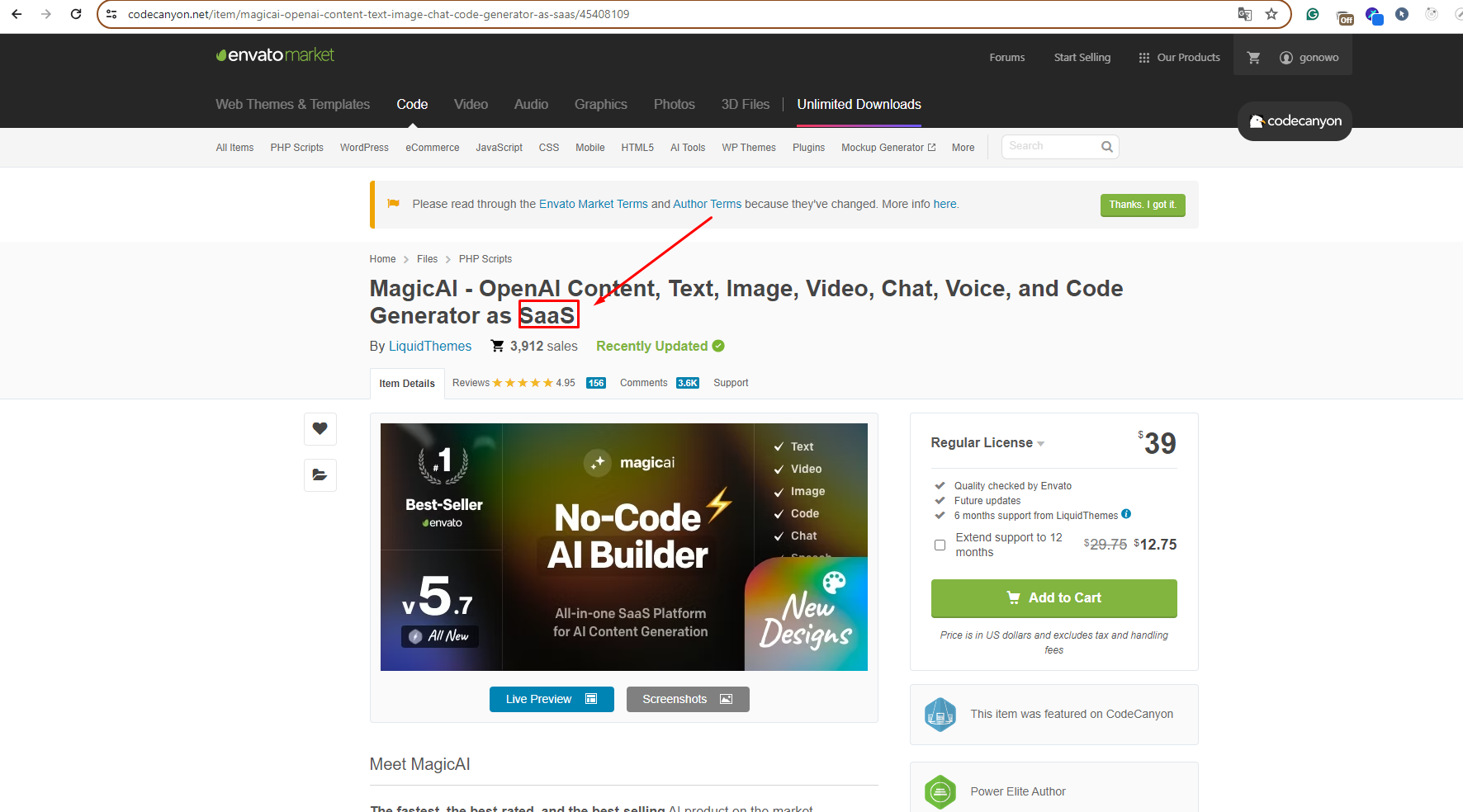The height and width of the screenshot is (812, 1463).
Task: Click the Add to Cart button
Action: click(x=1053, y=598)
